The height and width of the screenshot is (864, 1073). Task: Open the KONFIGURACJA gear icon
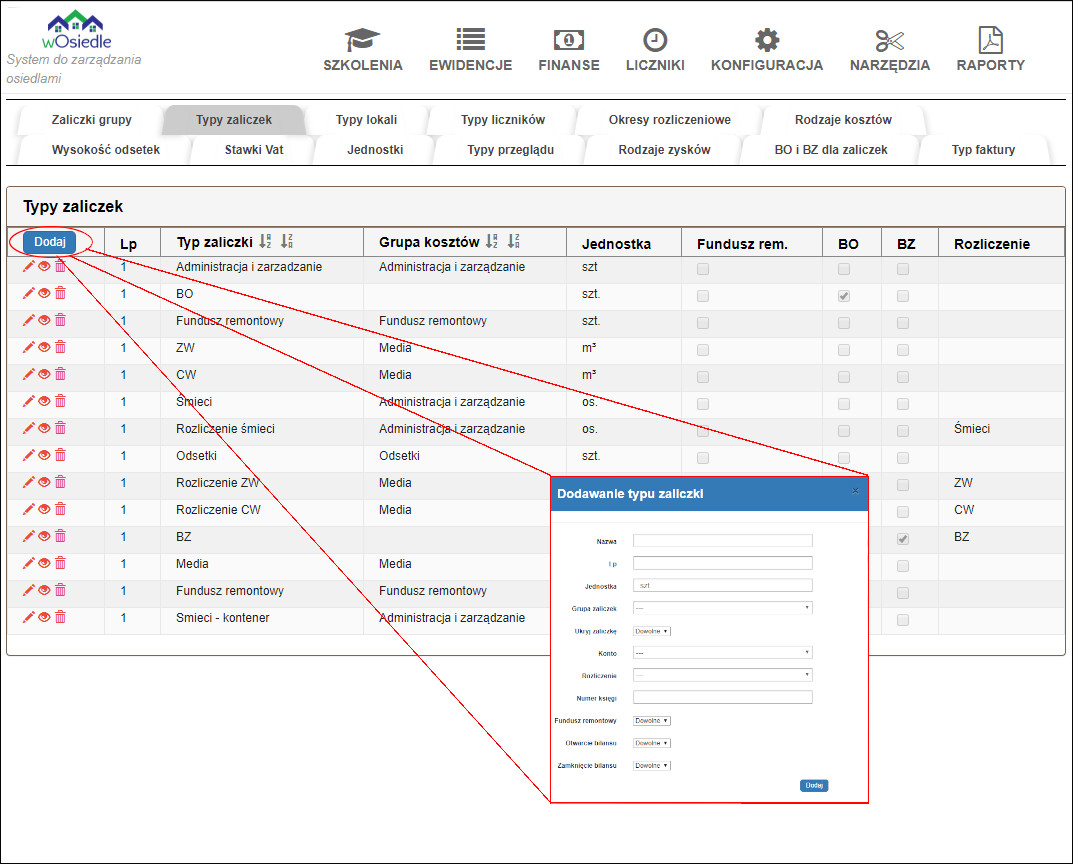[x=766, y=40]
